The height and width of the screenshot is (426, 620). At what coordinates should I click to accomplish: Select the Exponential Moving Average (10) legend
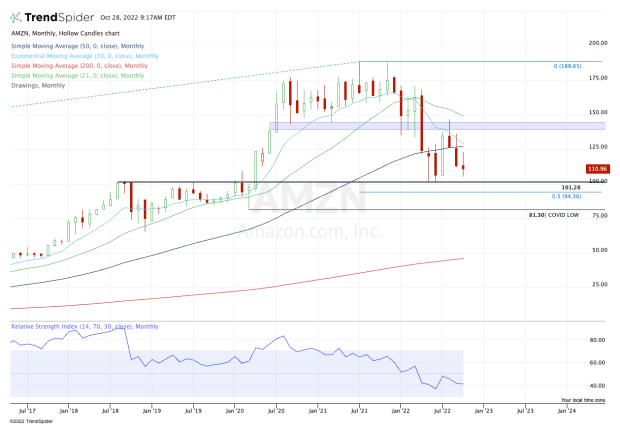(x=85, y=56)
